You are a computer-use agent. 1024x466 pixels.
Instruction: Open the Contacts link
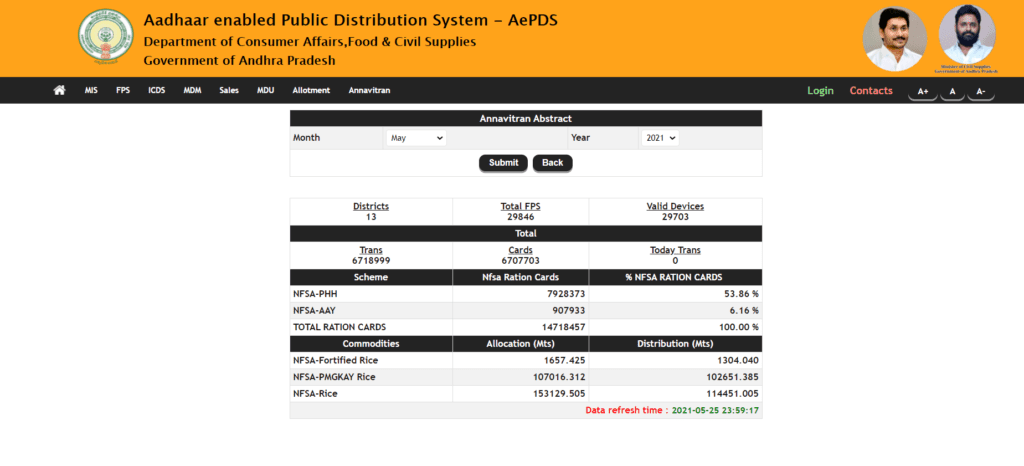pos(871,91)
